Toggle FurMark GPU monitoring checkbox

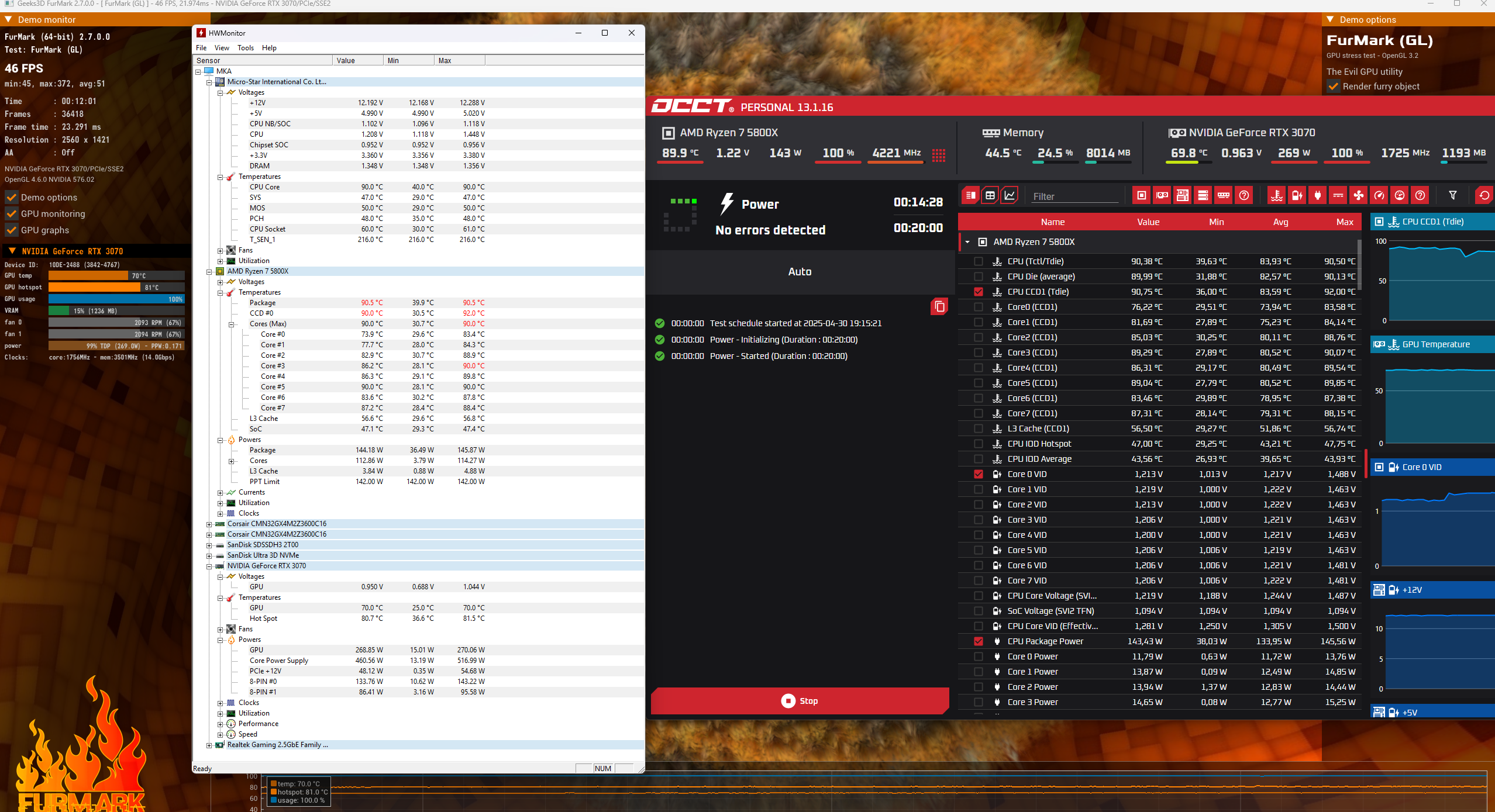coord(11,213)
